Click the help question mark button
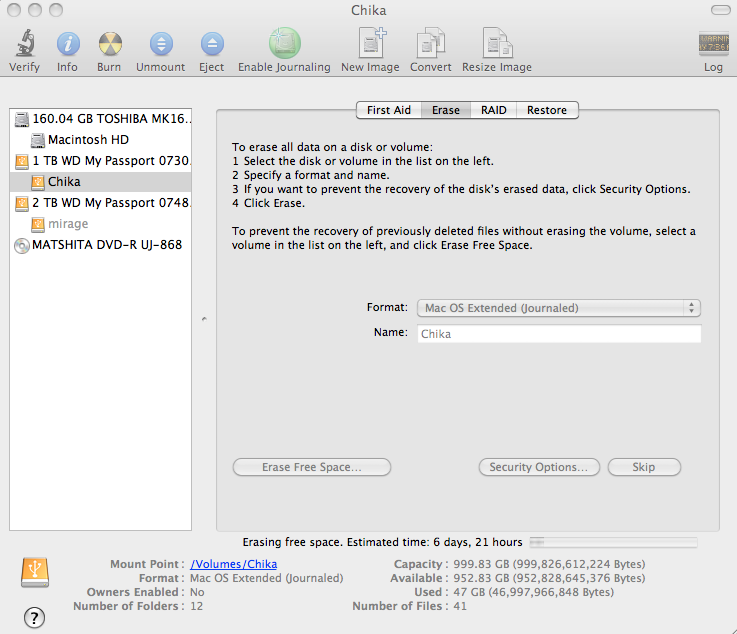The width and height of the screenshot is (737, 634). point(34,617)
